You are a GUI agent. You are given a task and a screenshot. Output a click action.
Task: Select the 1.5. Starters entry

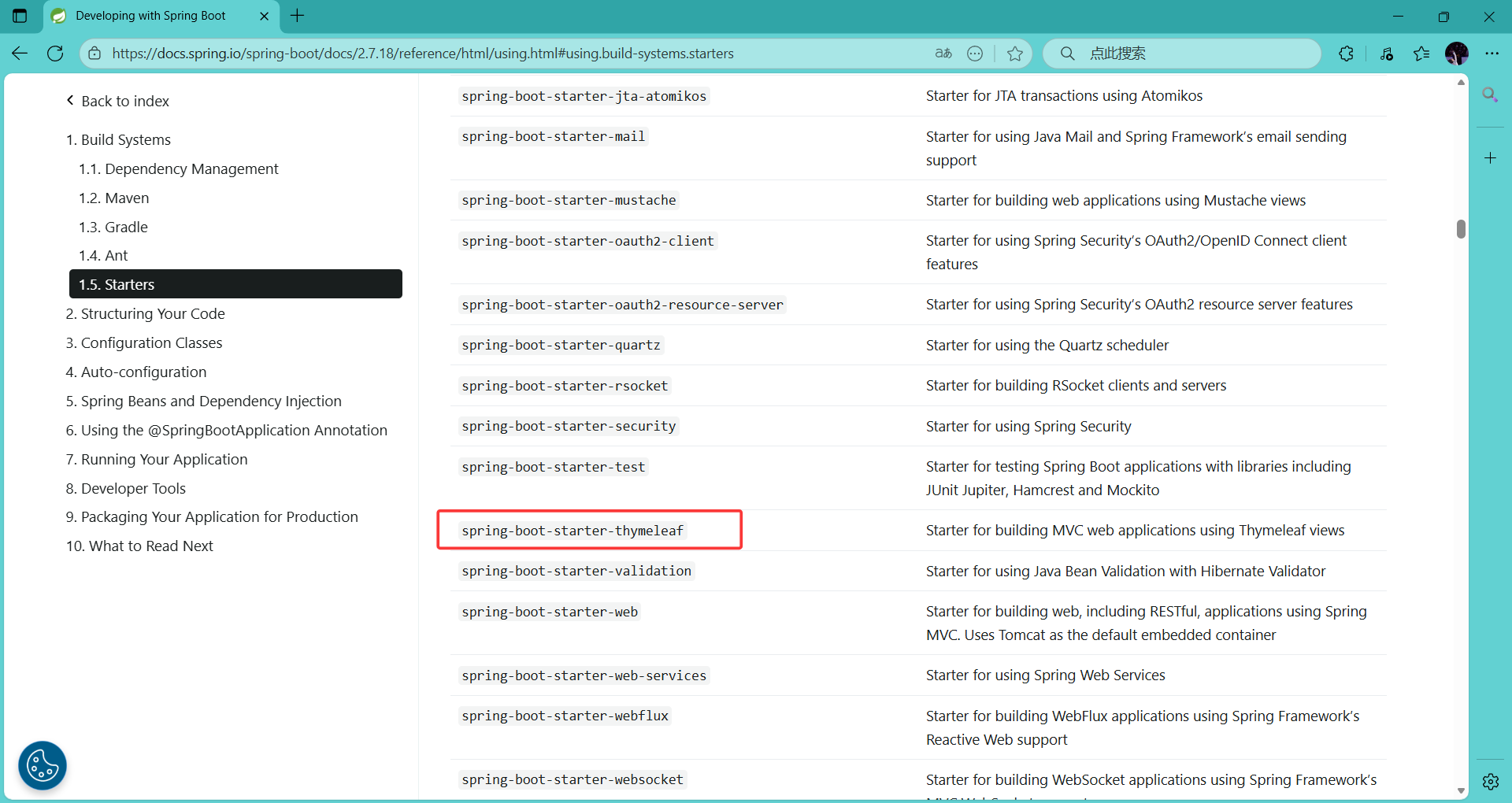[x=235, y=284]
